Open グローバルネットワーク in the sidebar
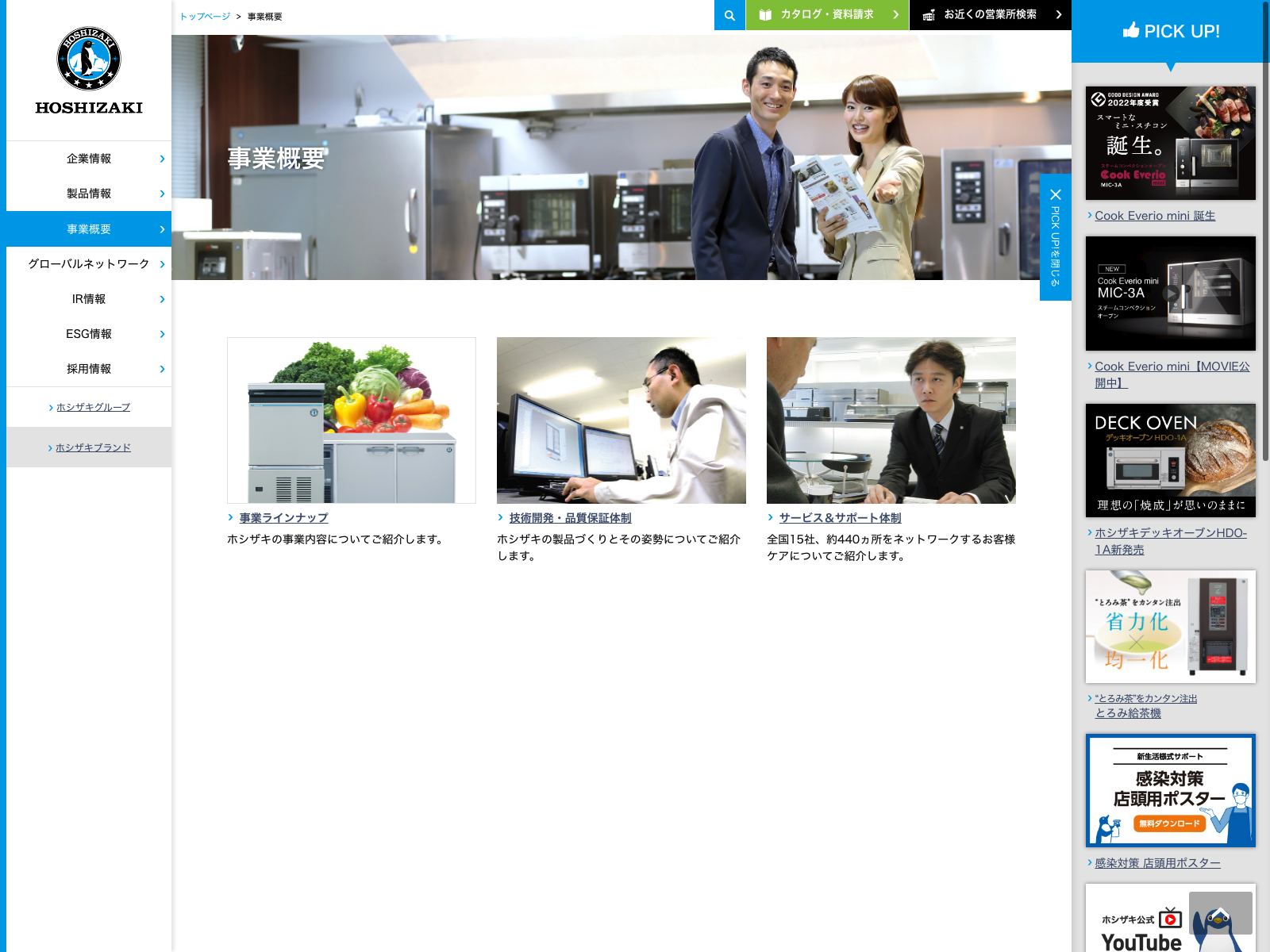The height and width of the screenshot is (952, 1270). click(x=89, y=264)
